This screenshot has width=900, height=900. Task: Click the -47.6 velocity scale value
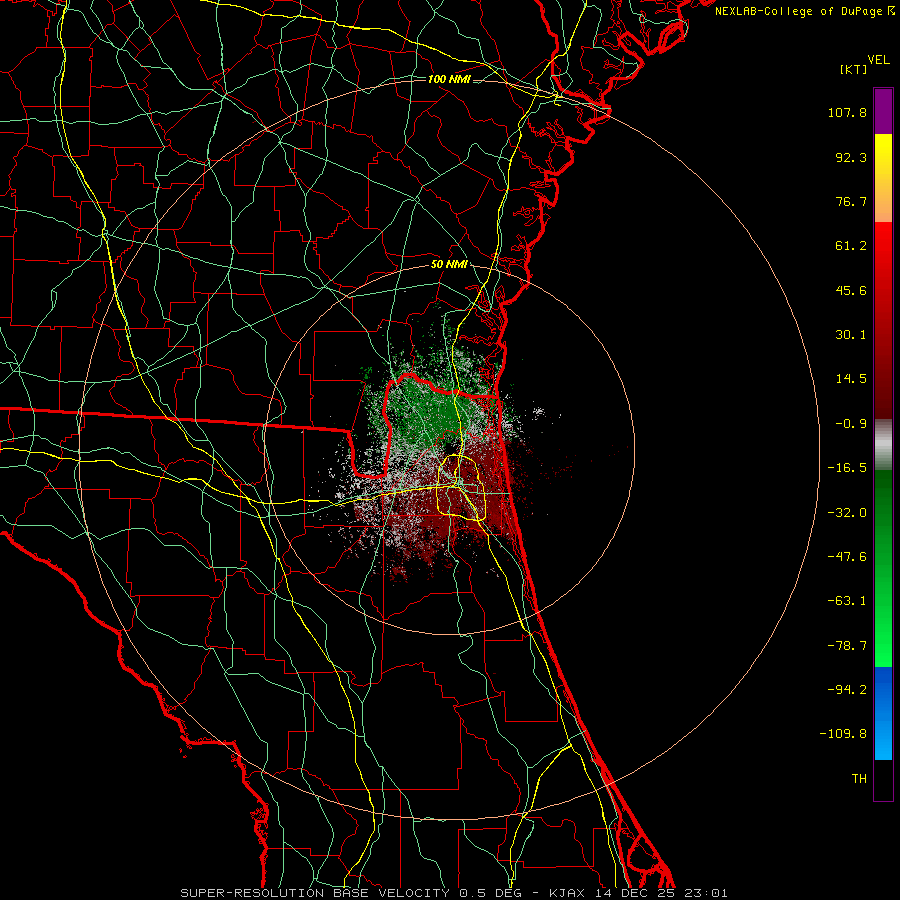[847, 557]
